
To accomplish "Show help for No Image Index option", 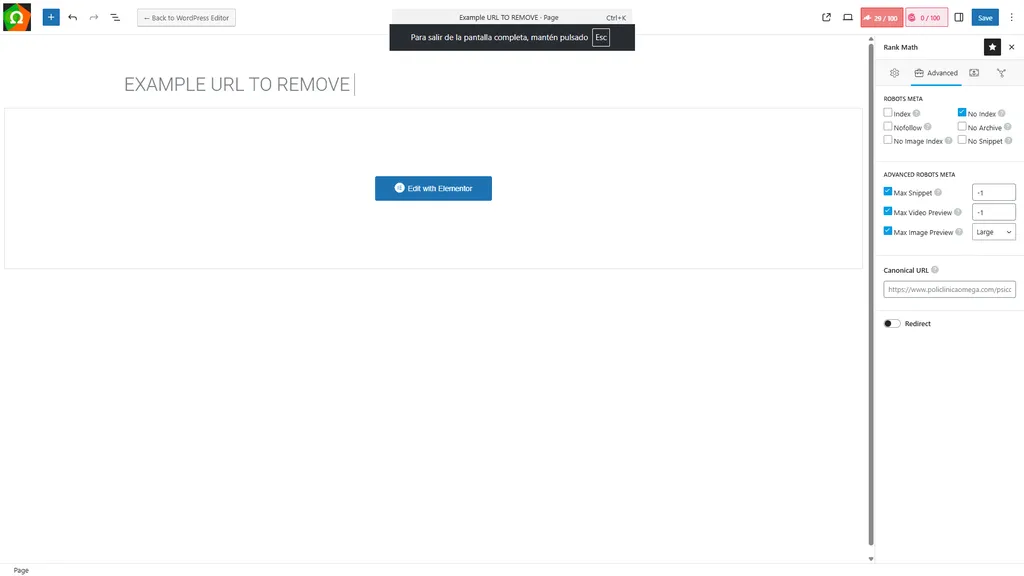I will (x=948, y=140).
